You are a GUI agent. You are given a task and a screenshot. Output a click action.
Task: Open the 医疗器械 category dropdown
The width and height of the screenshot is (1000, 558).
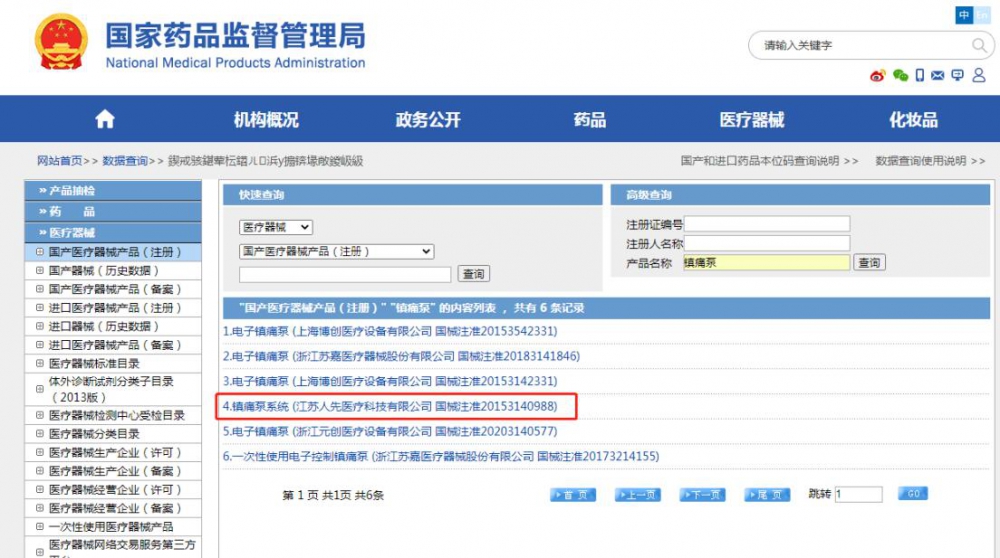click(275, 228)
